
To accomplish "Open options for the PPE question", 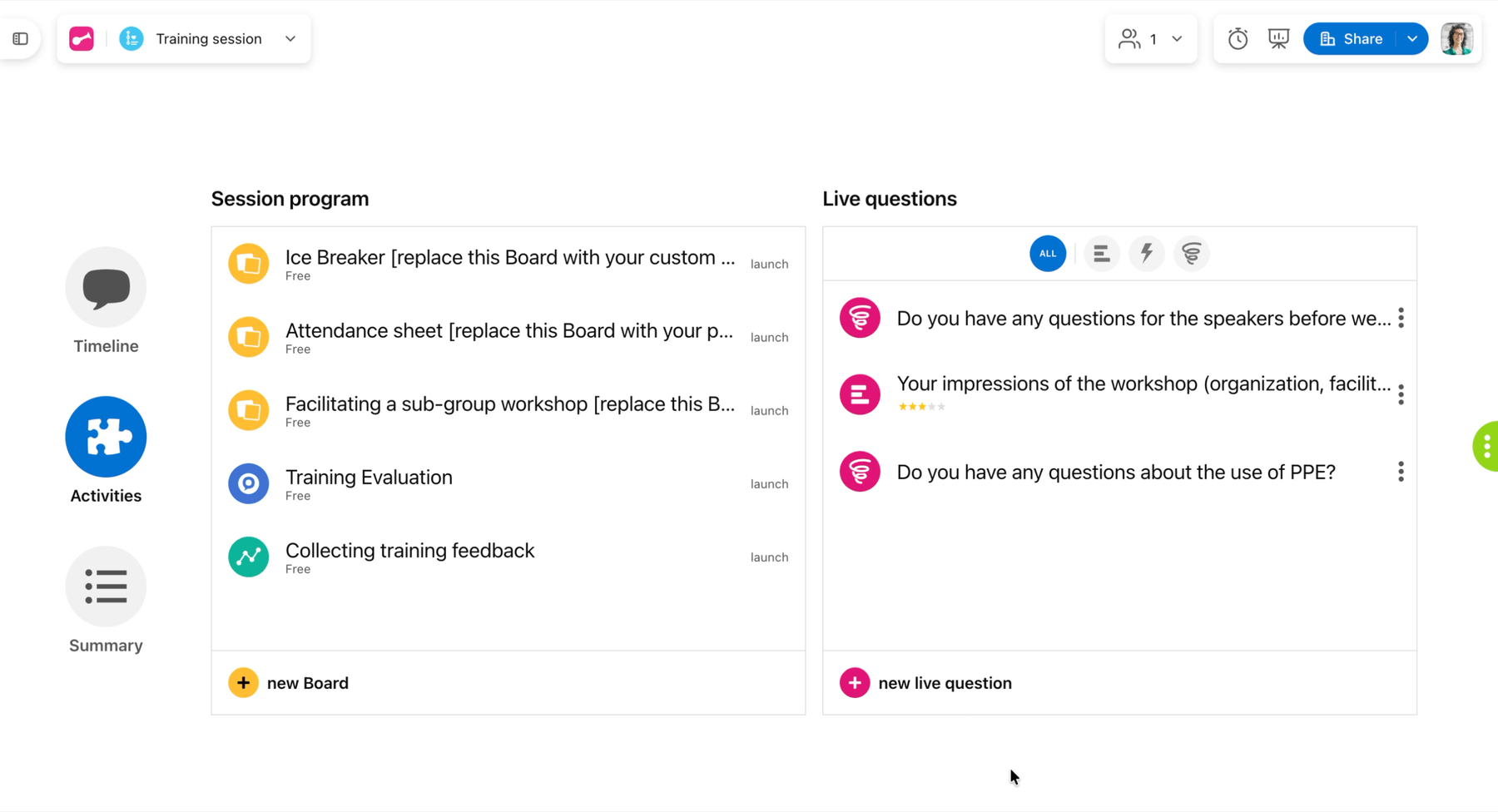I will [x=1401, y=472].
